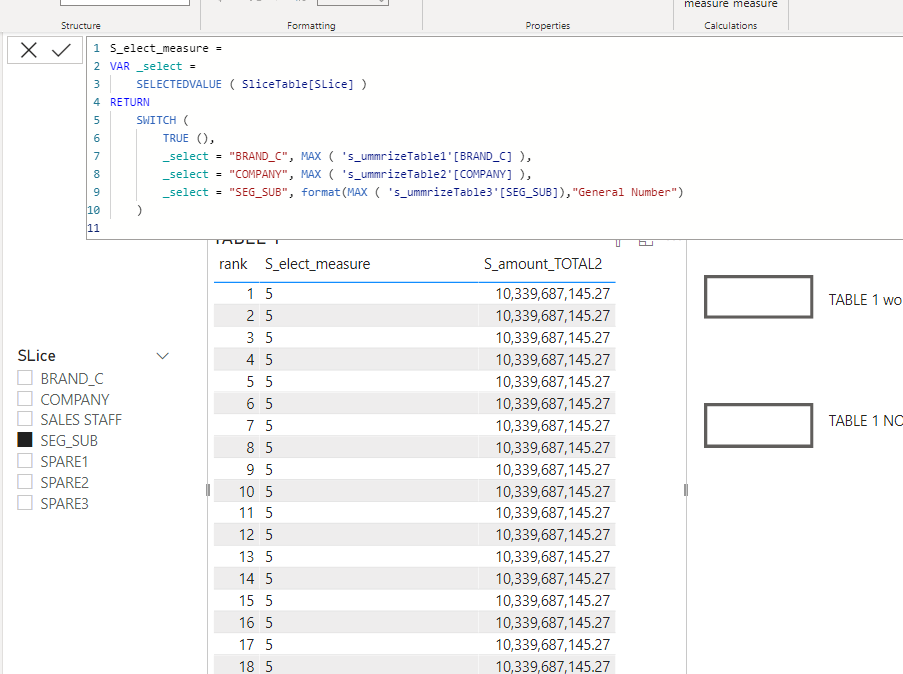Click the S_elect_measure name in formula line 1
This screenshot has width=903, height=674.
pyautogui.click(x=159, y=48)
